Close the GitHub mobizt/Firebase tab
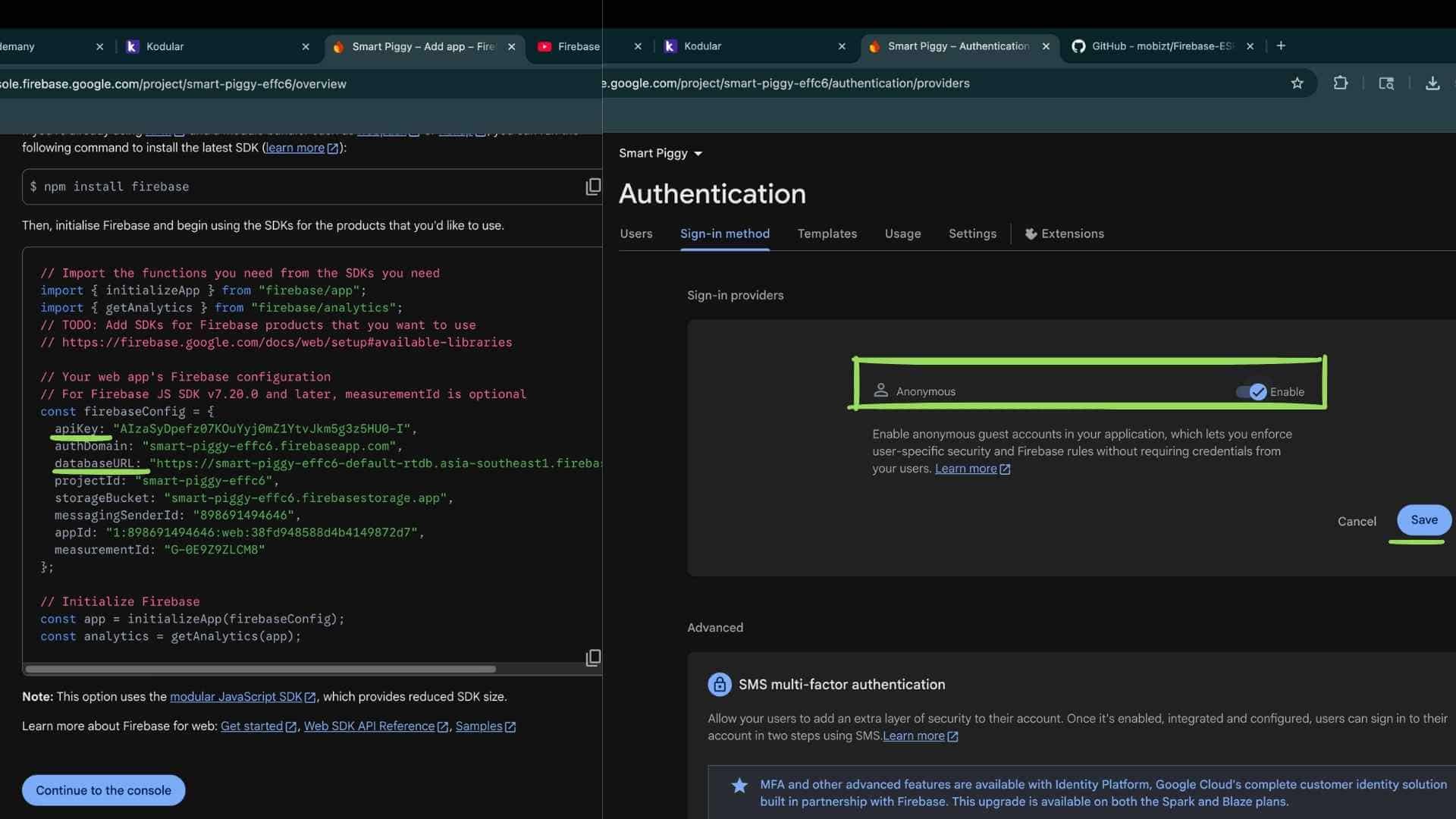 pos(1250,46)
